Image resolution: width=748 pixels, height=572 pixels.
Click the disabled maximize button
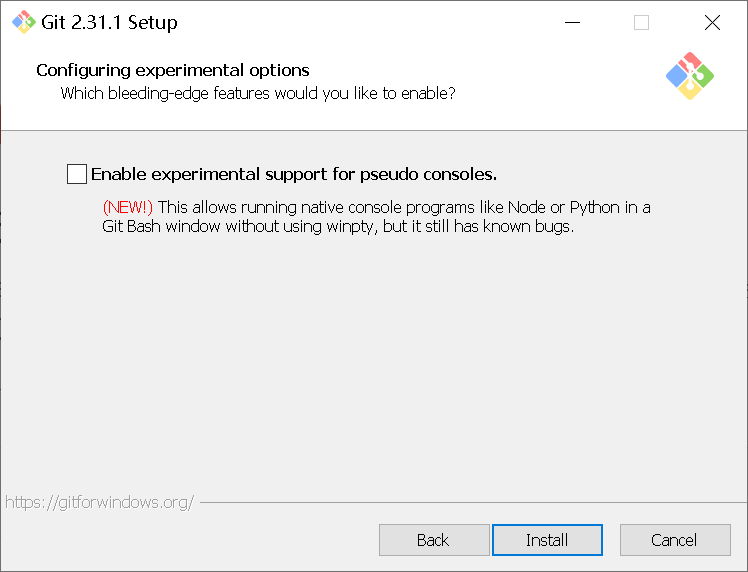[x=641, y=22]
